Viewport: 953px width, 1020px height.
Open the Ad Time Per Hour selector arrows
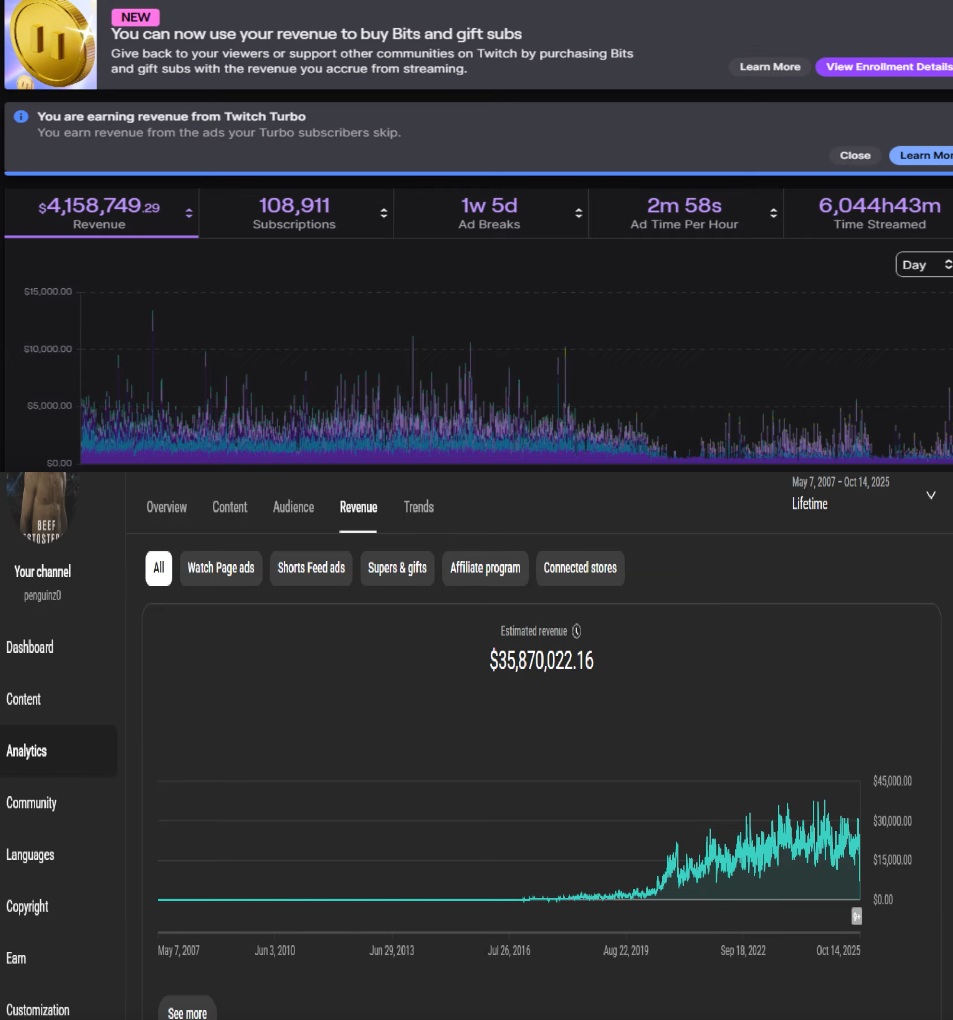(x=773, y=213)
